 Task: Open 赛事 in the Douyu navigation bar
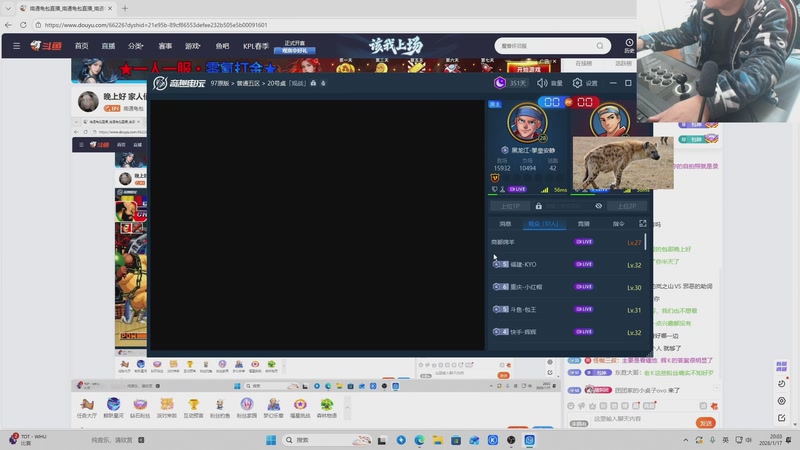click(x=165, y=46)
